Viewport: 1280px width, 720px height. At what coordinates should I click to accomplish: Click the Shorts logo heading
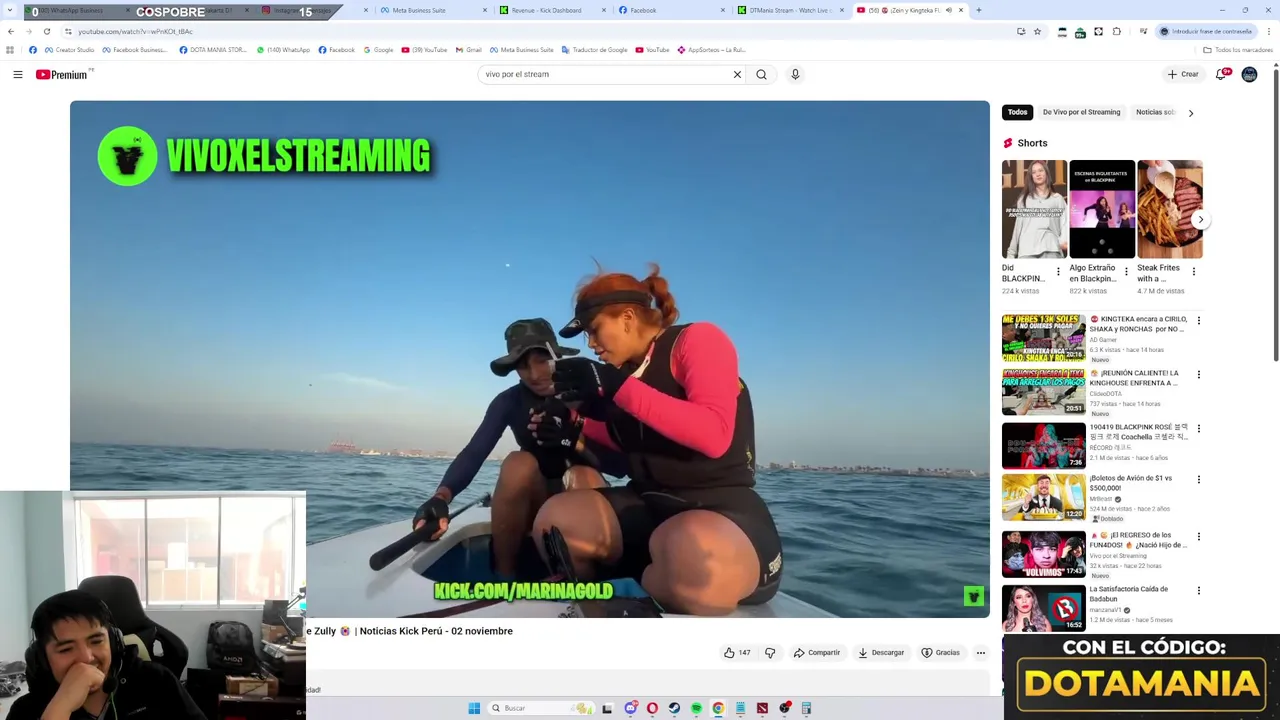[x=1025, y=143]
